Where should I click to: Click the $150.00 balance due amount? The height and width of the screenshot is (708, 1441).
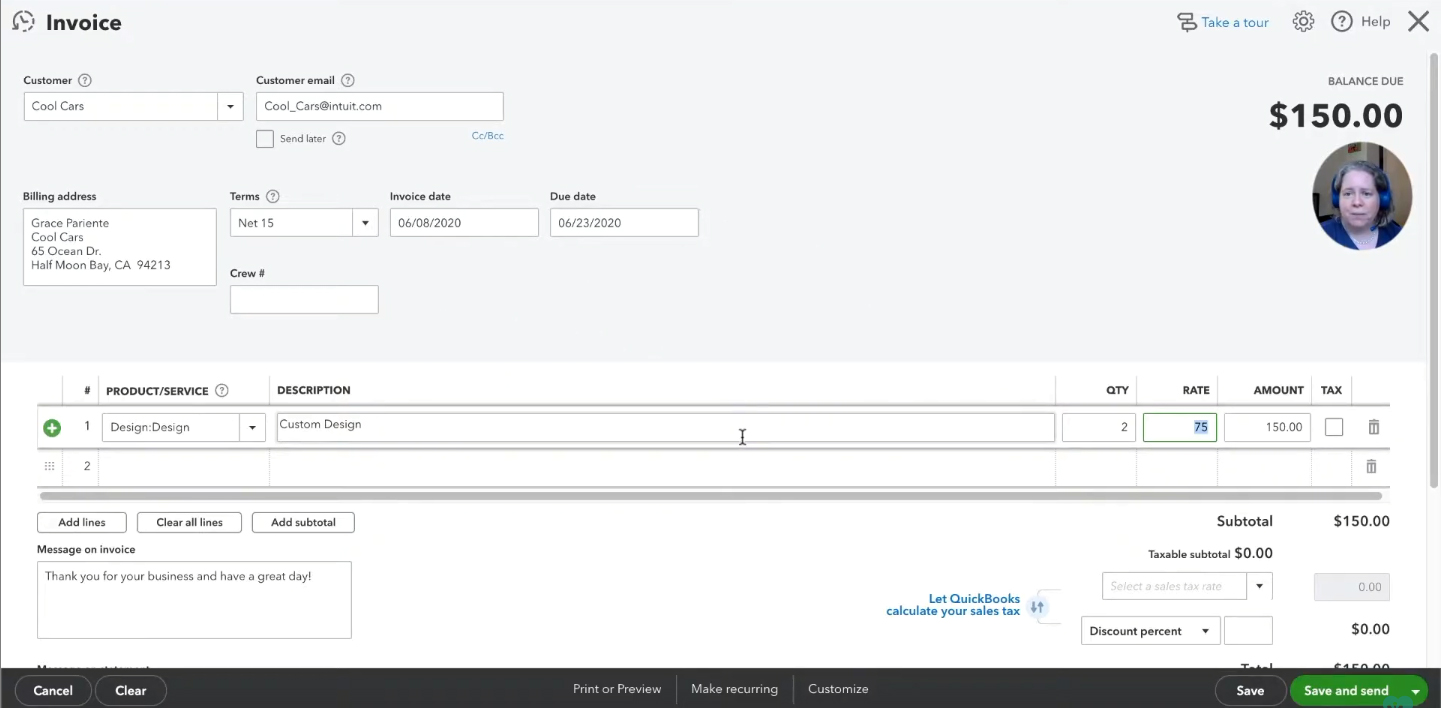pos(1336,116)
